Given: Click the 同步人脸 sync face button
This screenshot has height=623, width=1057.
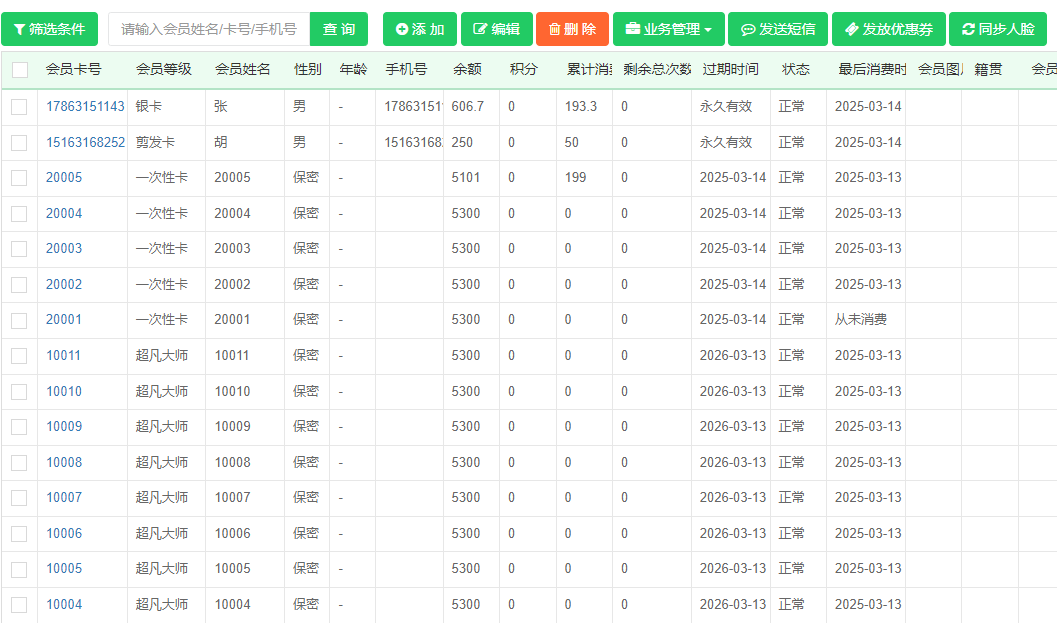Looking at the screenshot, I should tap(998, 29).
